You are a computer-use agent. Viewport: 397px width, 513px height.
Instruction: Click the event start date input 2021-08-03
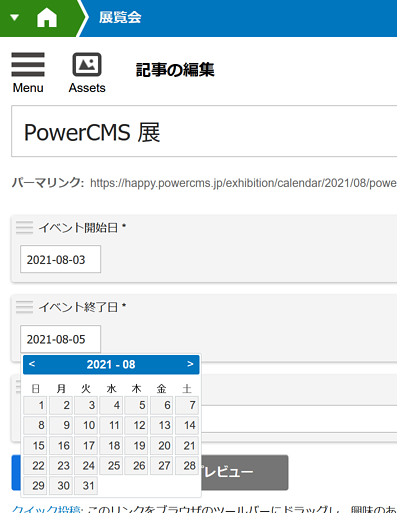[60, 259]
